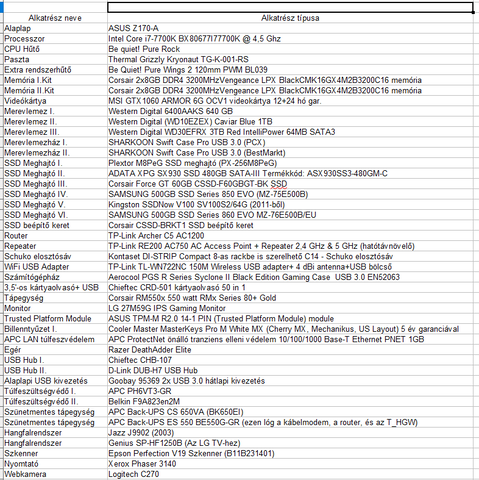Select ADATA XPG SX930 cell
The height and width of the screenshot is (480, 479).
click(x=290, y=173)
